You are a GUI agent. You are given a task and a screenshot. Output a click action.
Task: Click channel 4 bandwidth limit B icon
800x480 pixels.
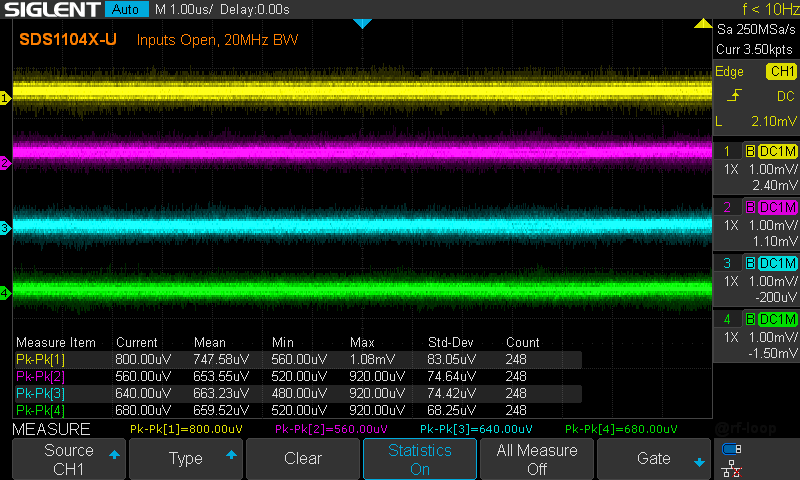[750, 320]
